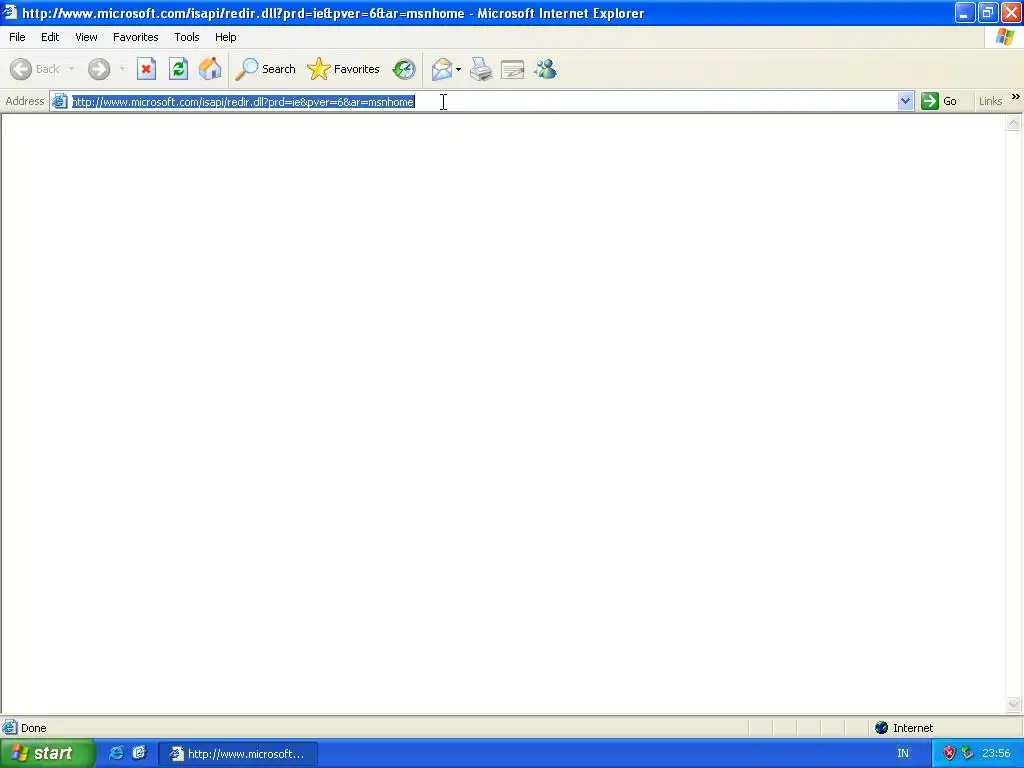Click the red shield security tray icon
Image resolution: width=1024 pixels, height=768 pixels.
[x=949, y=753]
